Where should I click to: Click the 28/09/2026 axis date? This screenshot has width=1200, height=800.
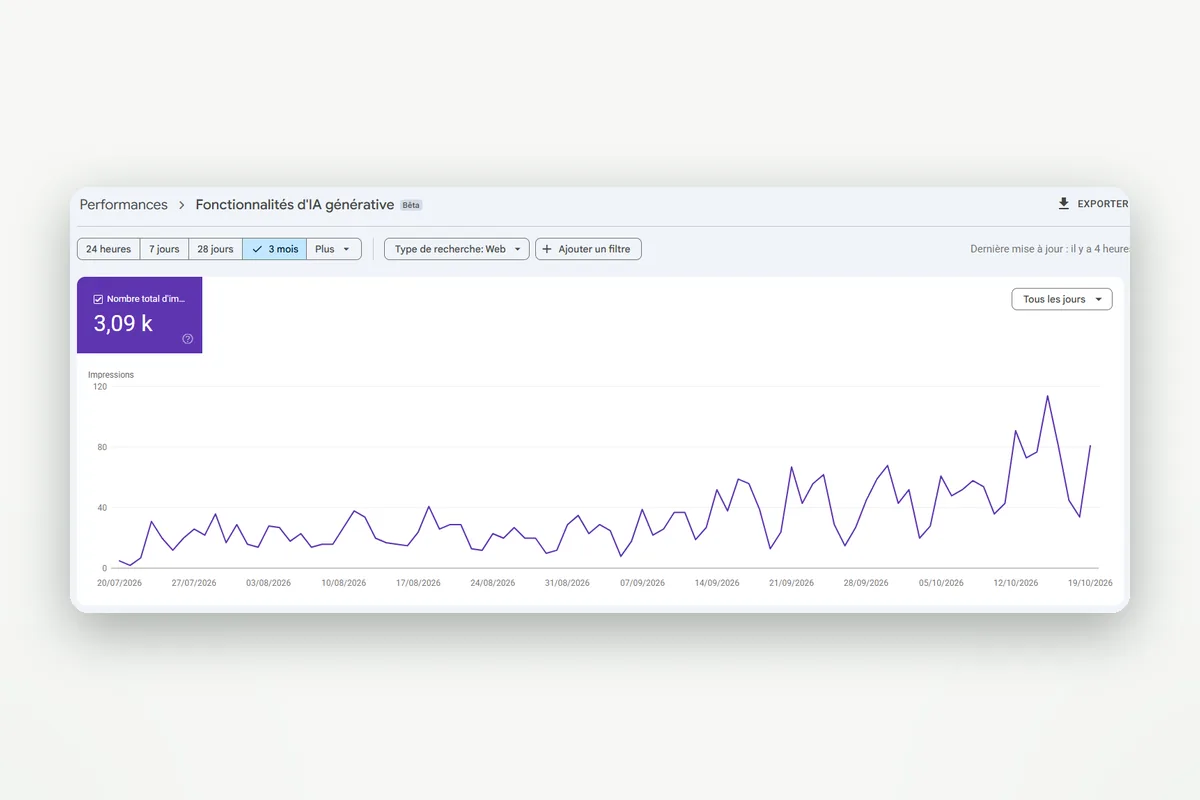pyautogui.click(x=866, y=583)
